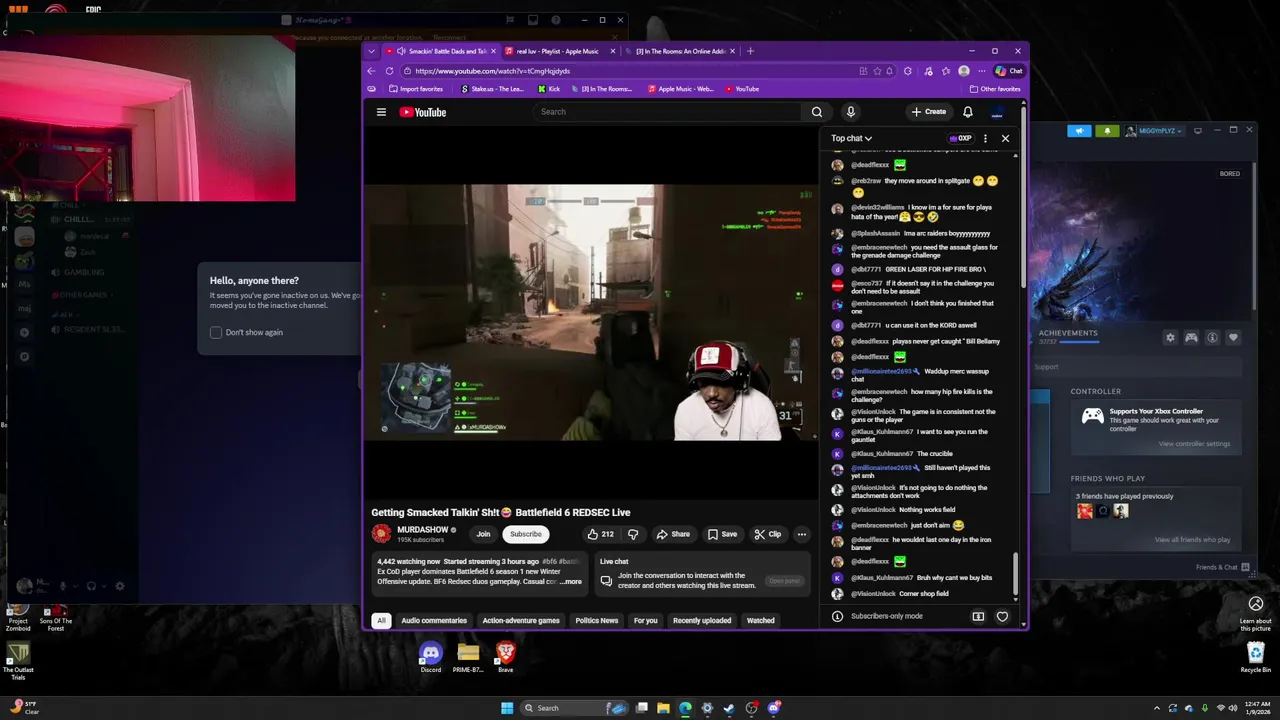
Task: Select the Action-adventure games chip
Action: click(521, 620)
